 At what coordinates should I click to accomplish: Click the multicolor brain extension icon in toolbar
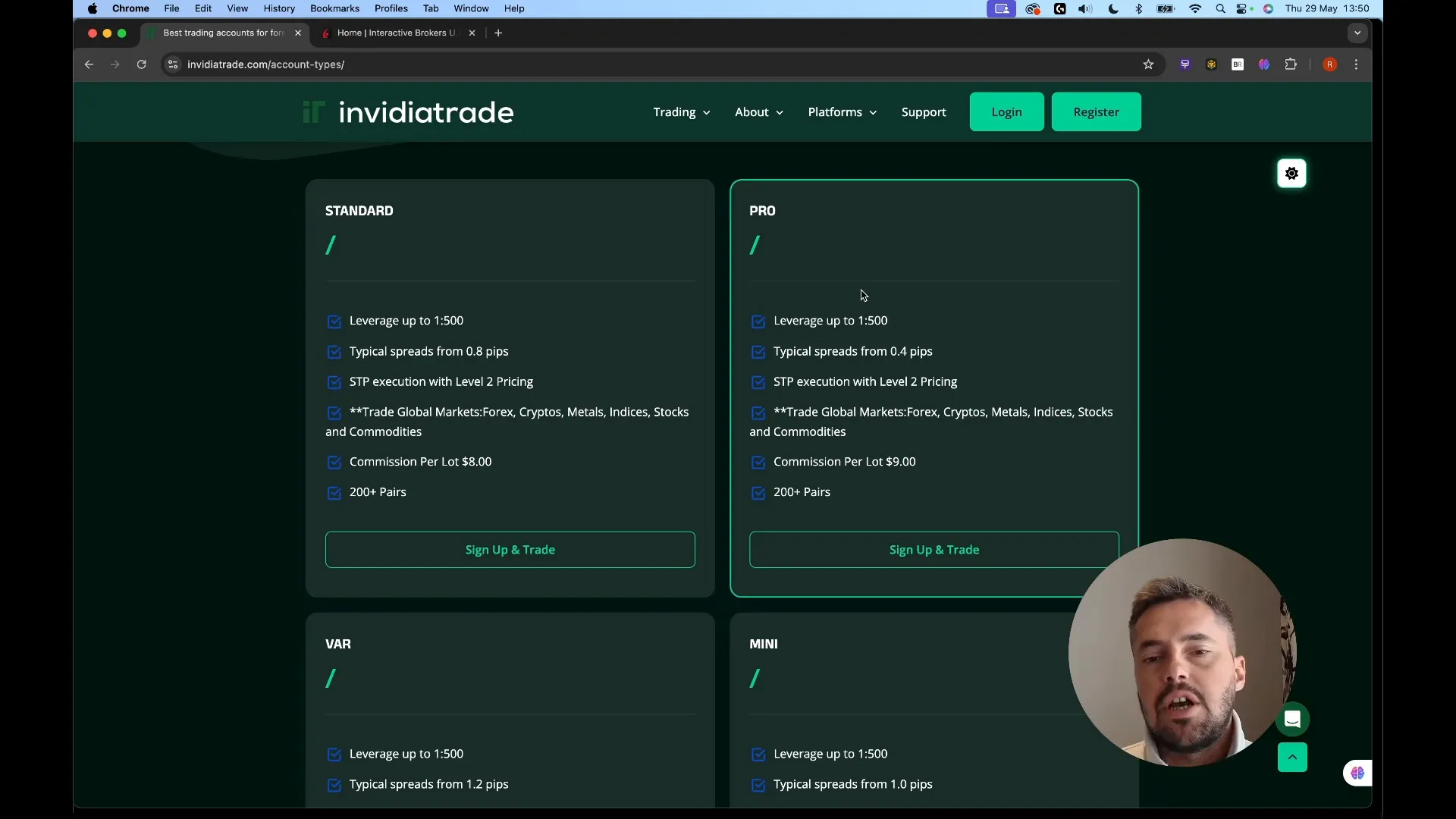[x=1264, y=64]
